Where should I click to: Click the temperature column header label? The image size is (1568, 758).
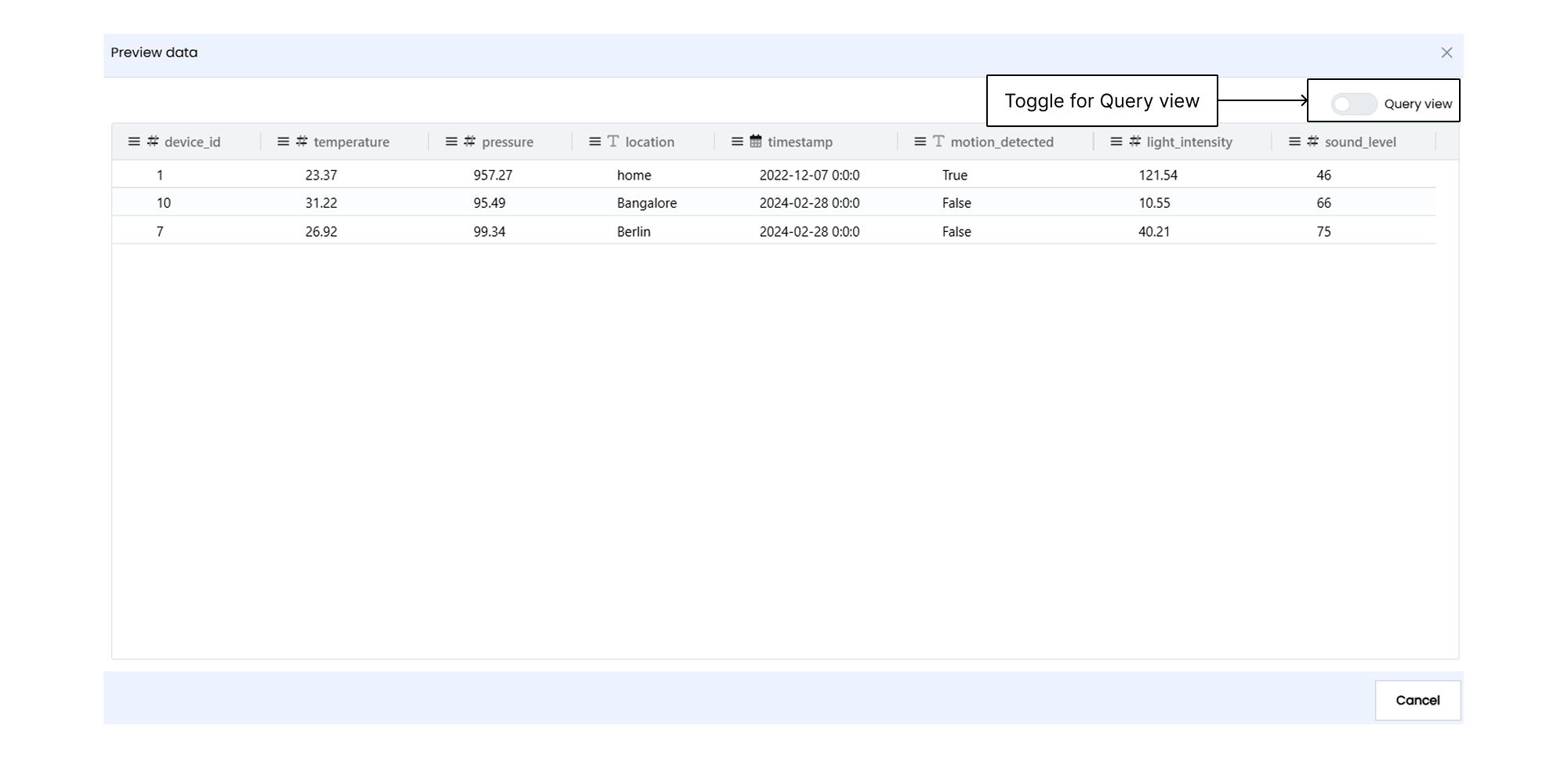[x=351, y=142]
